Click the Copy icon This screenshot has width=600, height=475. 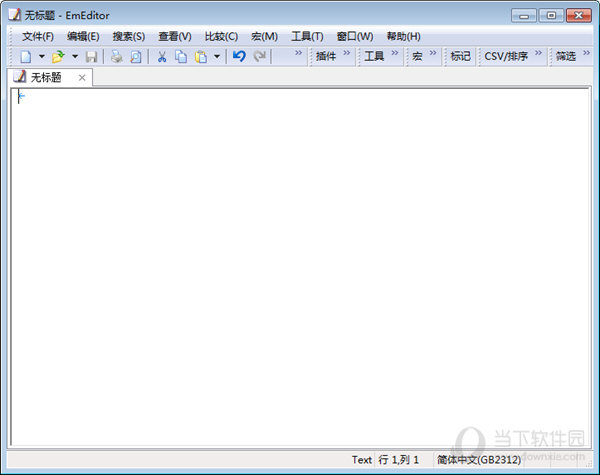click(181, 57)
